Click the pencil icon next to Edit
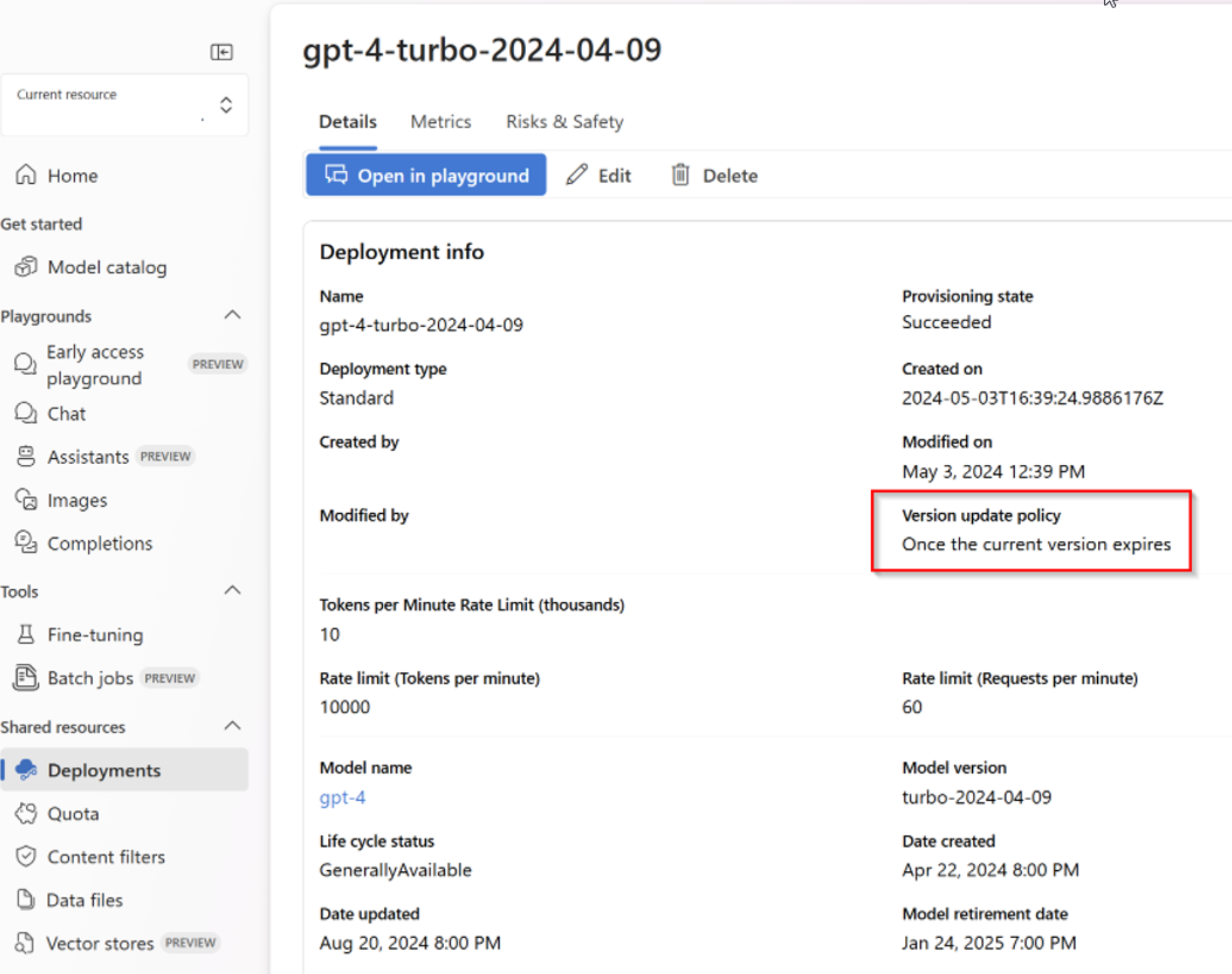The height and width of the screenshot is (974, 1232). coord(576,175)
